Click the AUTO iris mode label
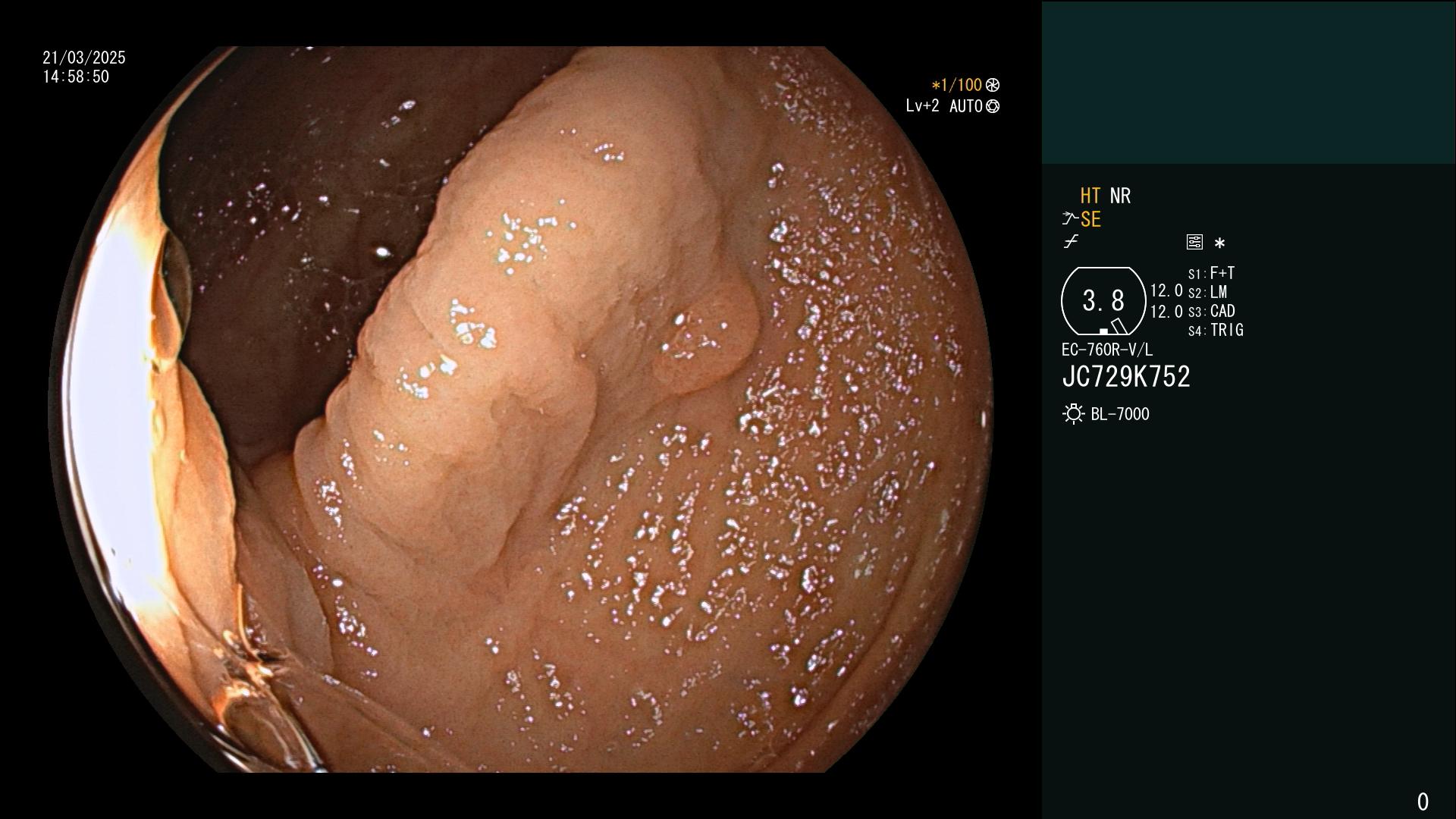 click(x=965, y=106)
